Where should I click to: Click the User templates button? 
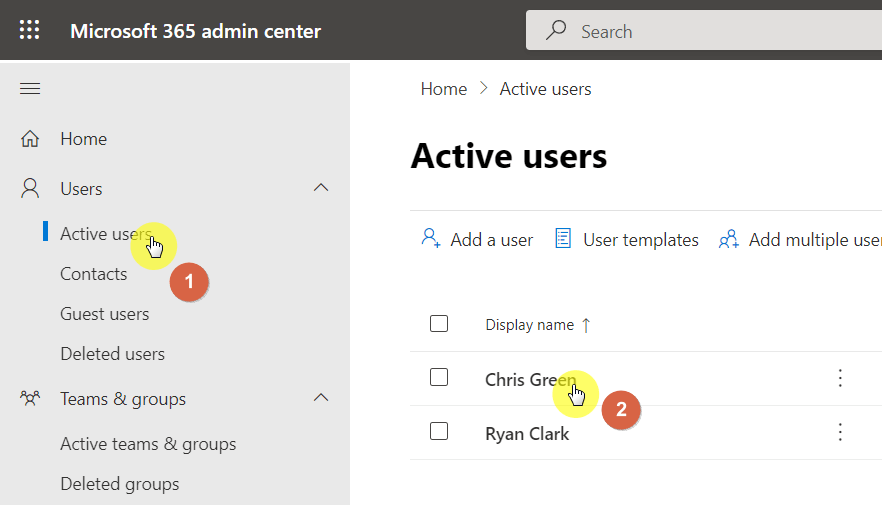pyautogui.click(x=627, y=239)
